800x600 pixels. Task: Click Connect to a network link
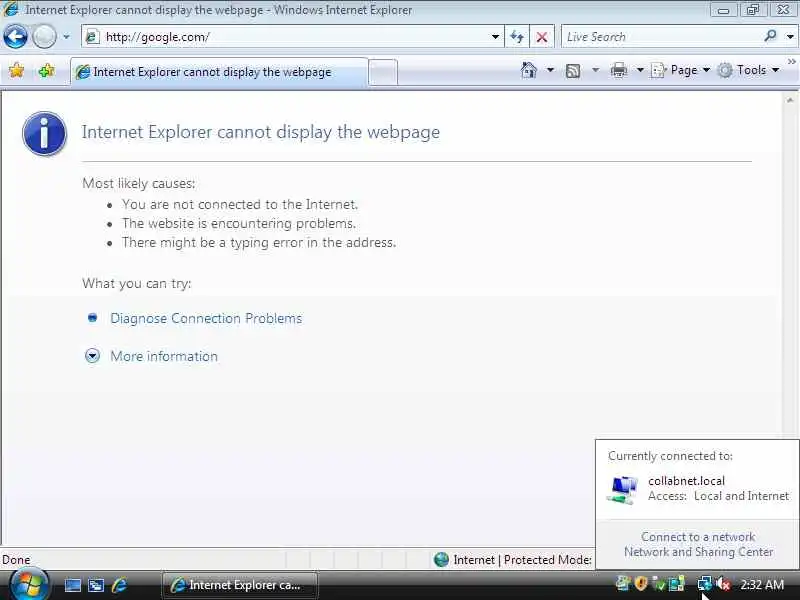point(698,537)
